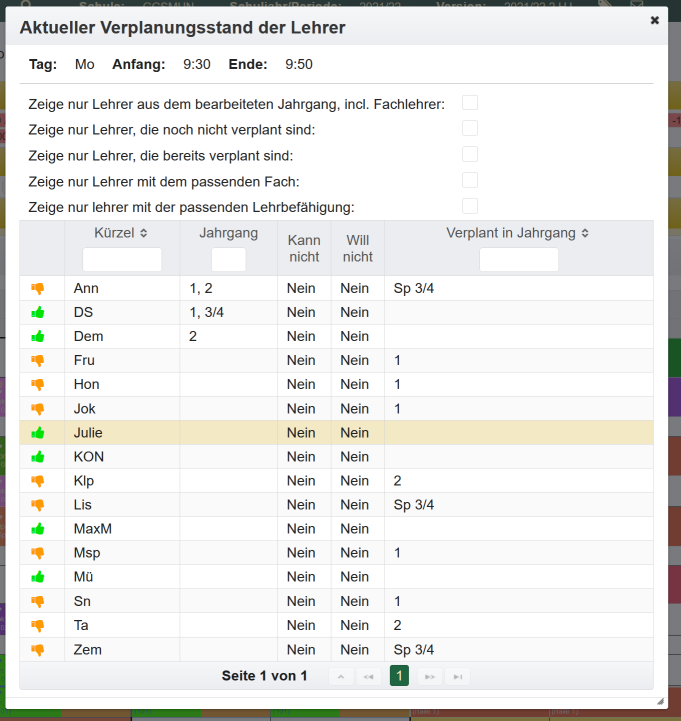Viewport: 681px width, 721px height.
Task: Enable filter for teachers not yet scheduled
Action: pos(470,129)
